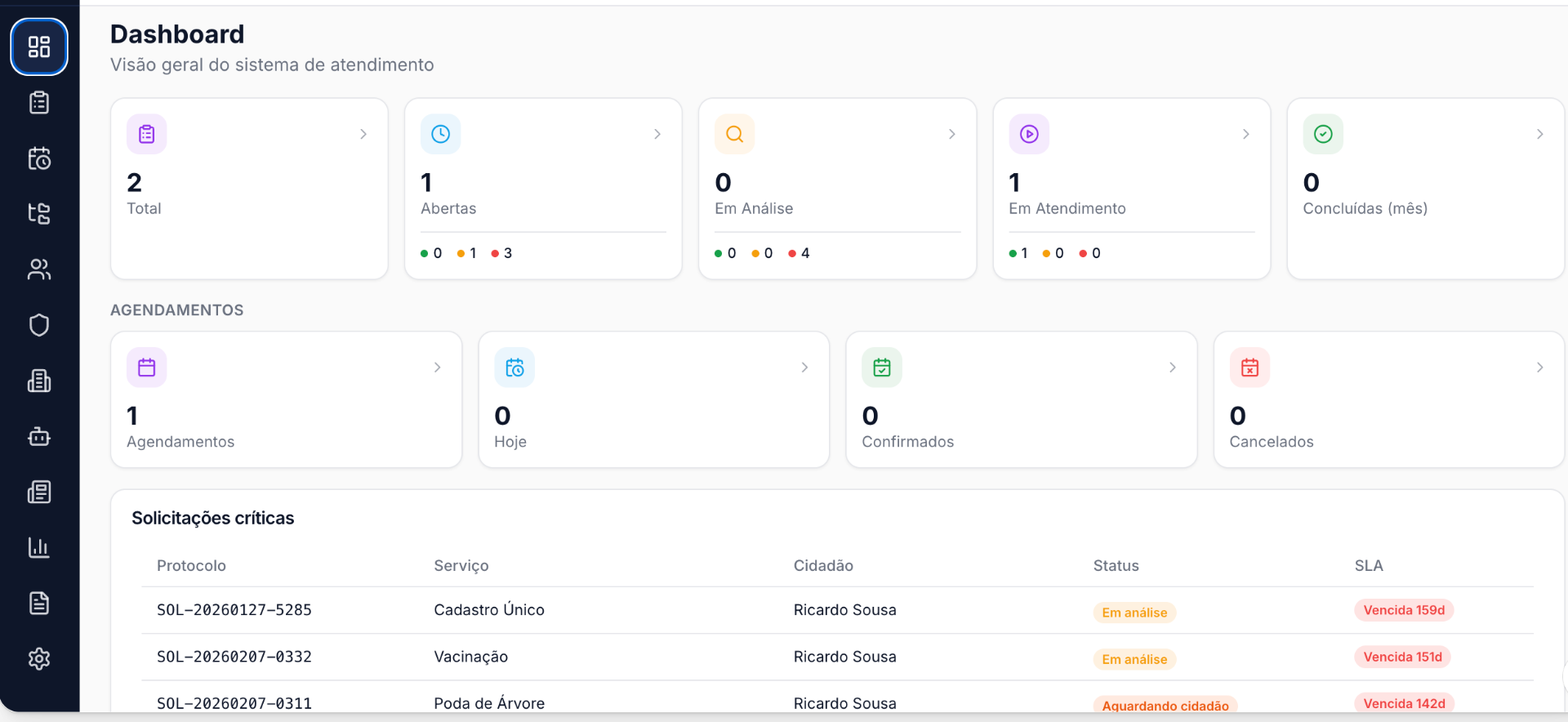Open the building icon in sidebar
Screen dimensions: 1568x722
[39, 381]
